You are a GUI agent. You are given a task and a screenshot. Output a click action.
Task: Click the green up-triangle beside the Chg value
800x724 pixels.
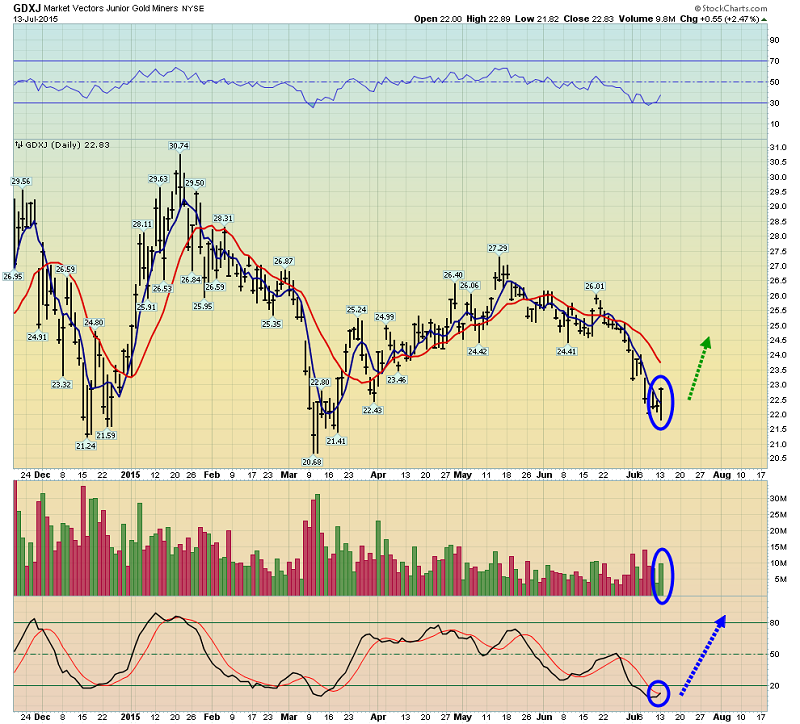point(764,19)
